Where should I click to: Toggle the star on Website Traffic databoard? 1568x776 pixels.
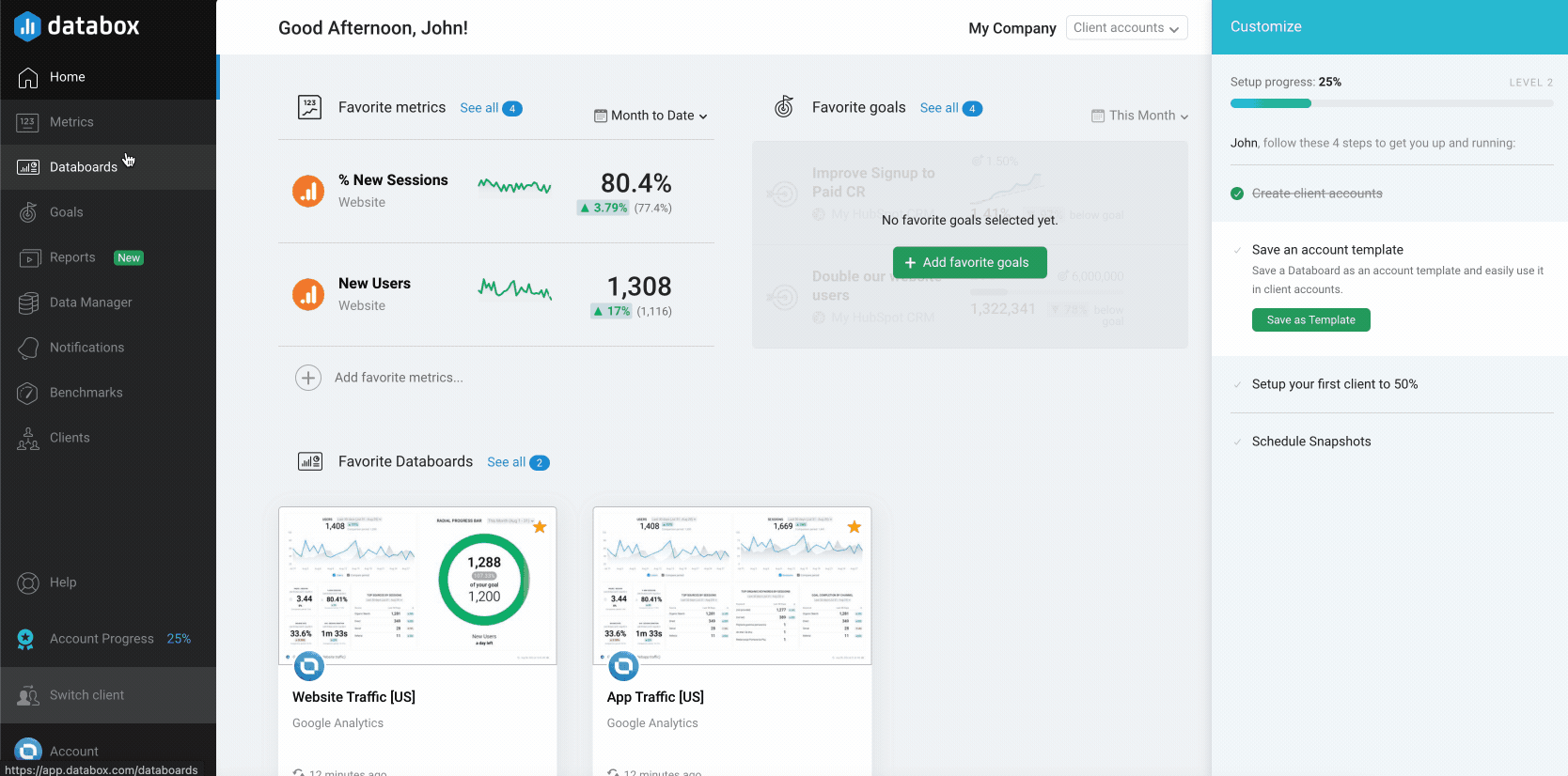point(540,527)
